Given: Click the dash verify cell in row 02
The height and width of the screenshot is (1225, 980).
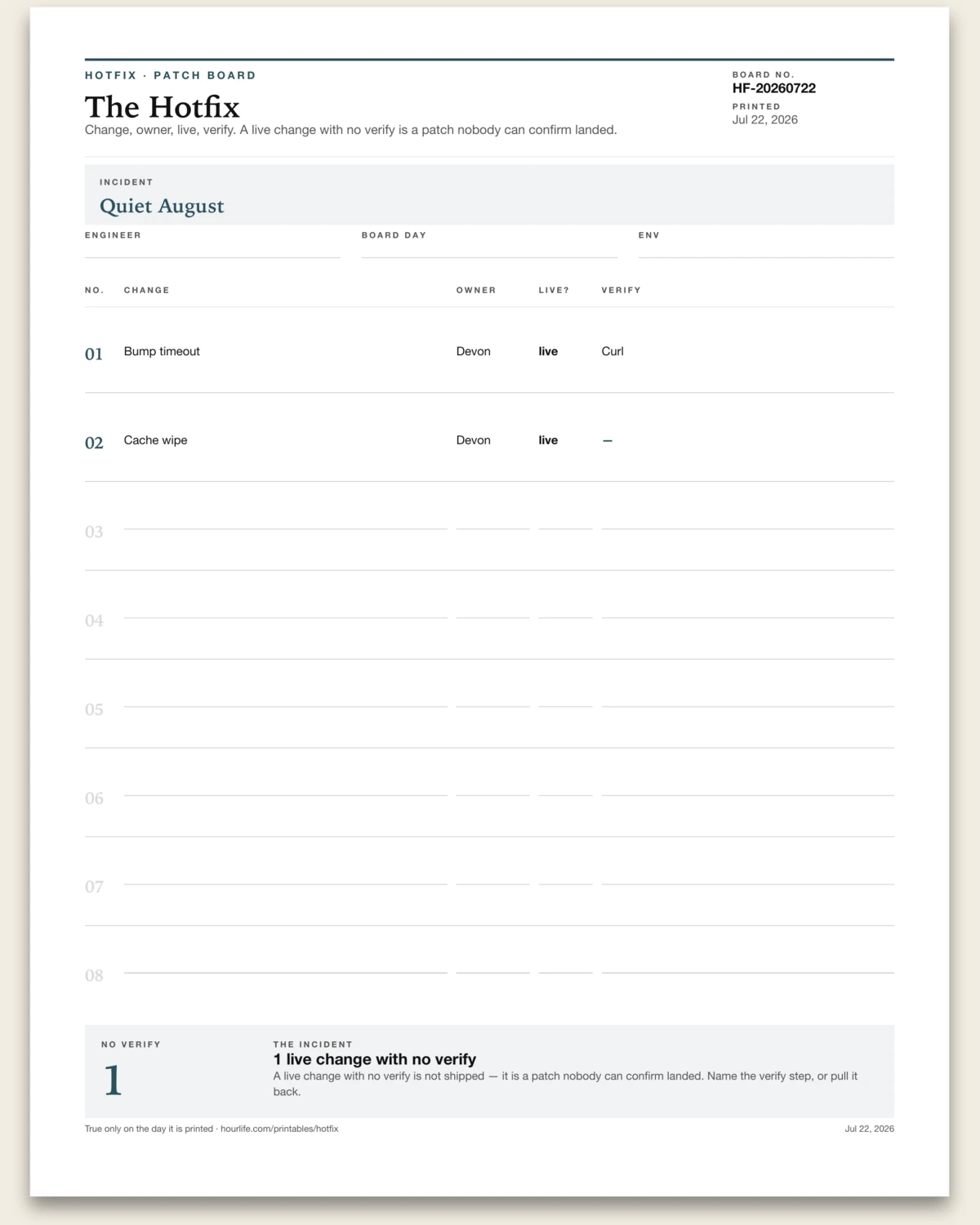Looking at the screenshot, I should click(608, 440).
